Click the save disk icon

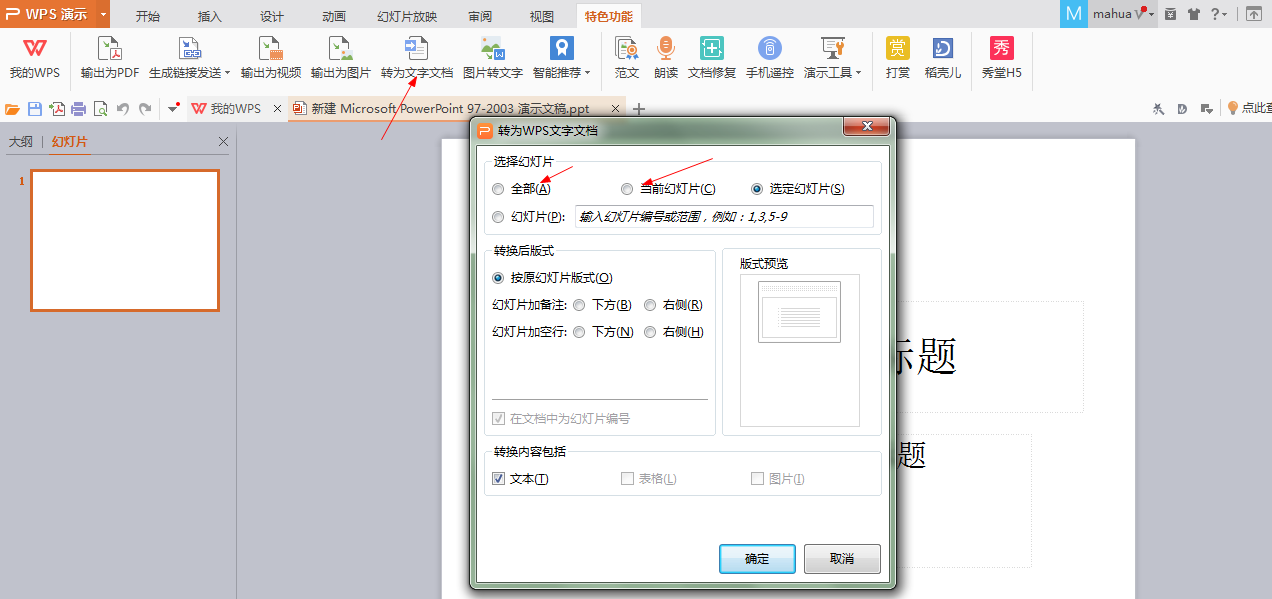(35, 108)
